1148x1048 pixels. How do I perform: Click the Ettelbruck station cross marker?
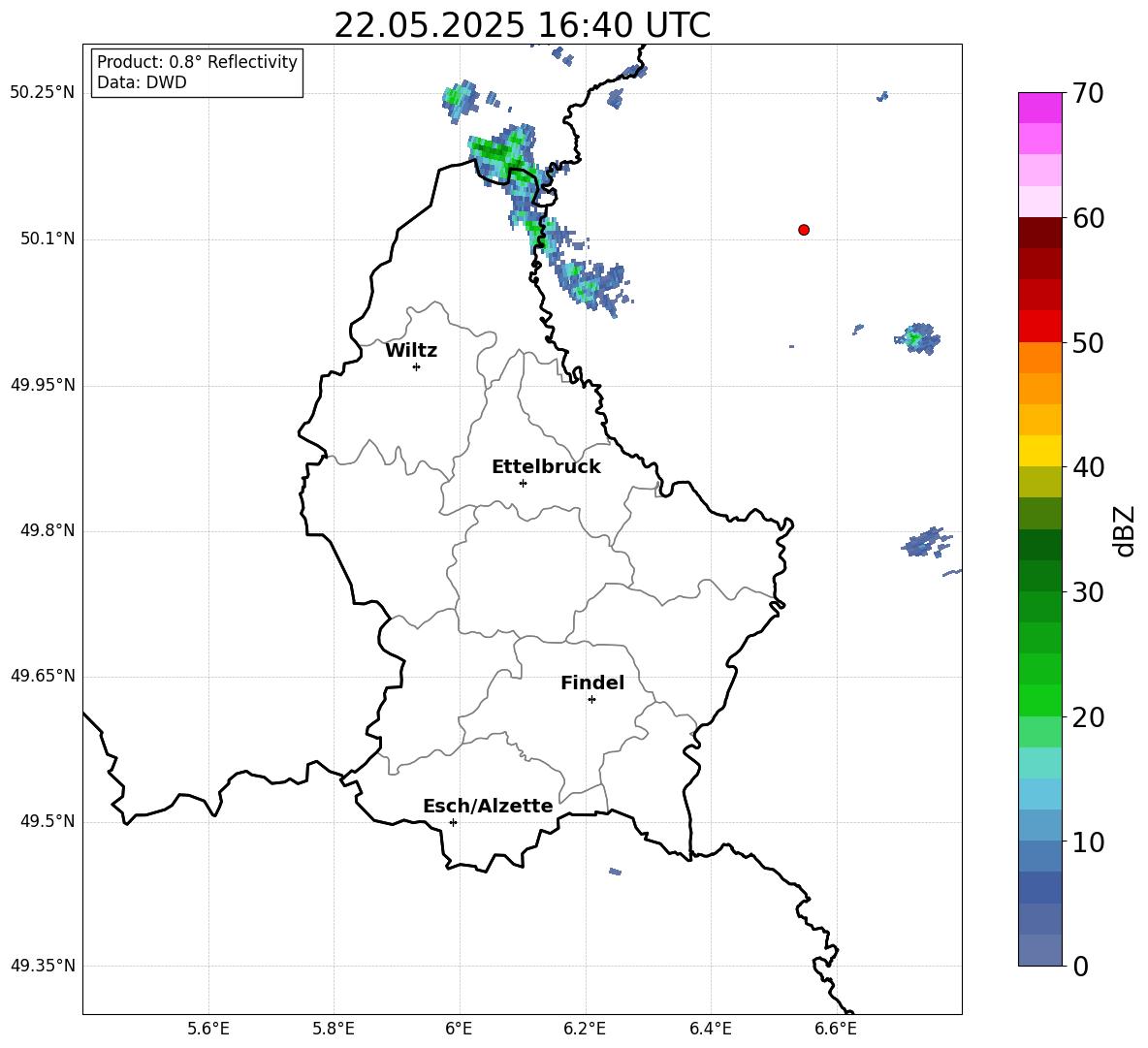pos(523,483)
